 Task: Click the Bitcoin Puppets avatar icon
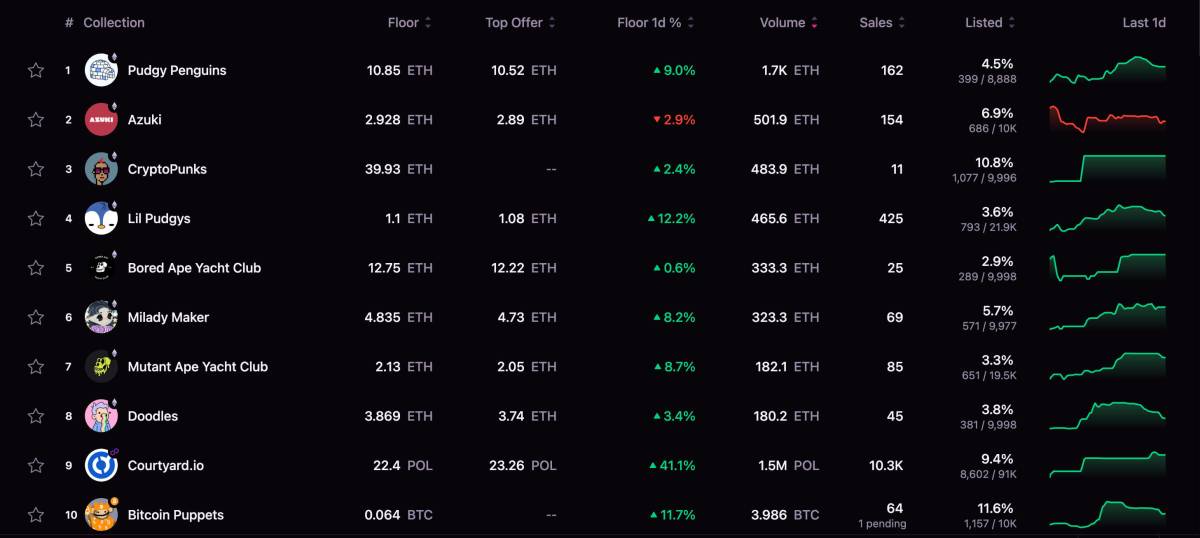(x=101, y=515)
